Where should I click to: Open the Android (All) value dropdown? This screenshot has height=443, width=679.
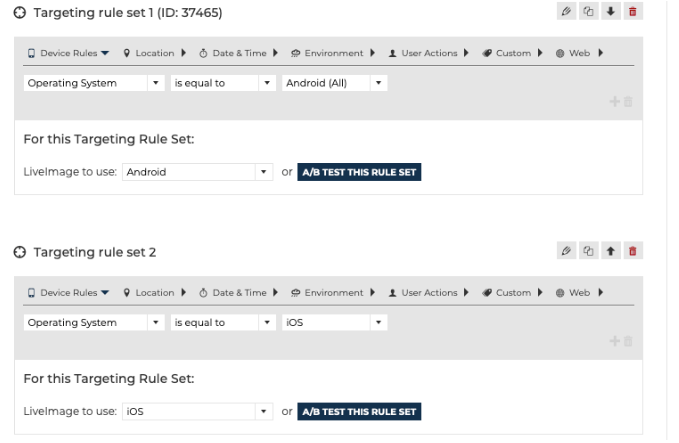pos(334,83)
